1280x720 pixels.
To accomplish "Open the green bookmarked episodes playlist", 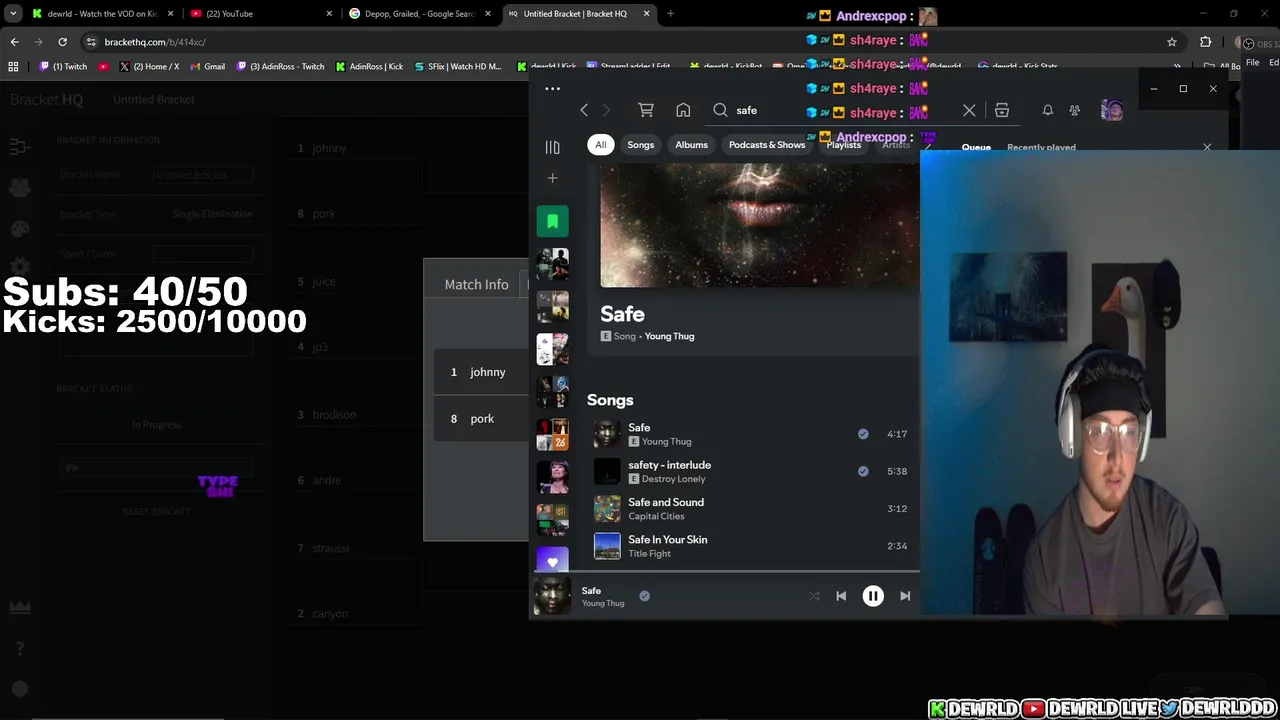I will point(552,221).
